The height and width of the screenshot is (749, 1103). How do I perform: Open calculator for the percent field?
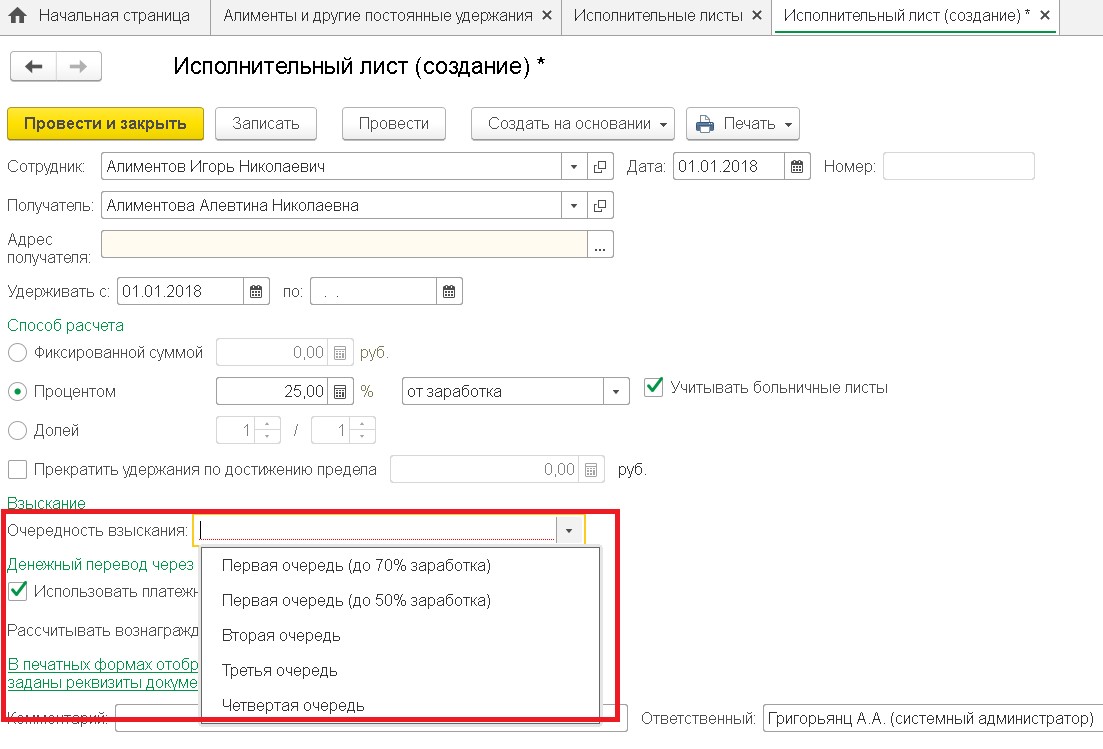[340, 392]
